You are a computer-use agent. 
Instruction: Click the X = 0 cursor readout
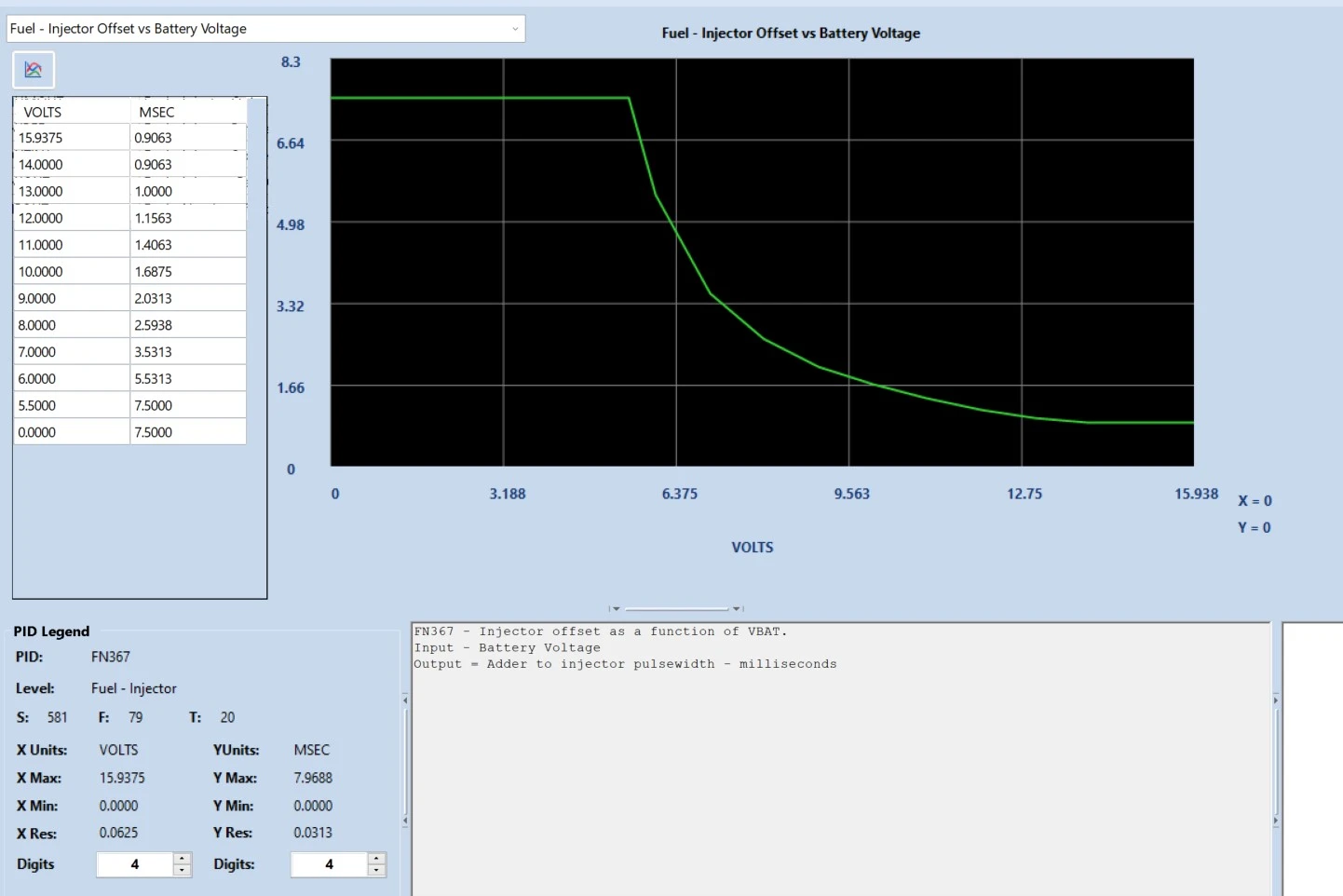1255,501
